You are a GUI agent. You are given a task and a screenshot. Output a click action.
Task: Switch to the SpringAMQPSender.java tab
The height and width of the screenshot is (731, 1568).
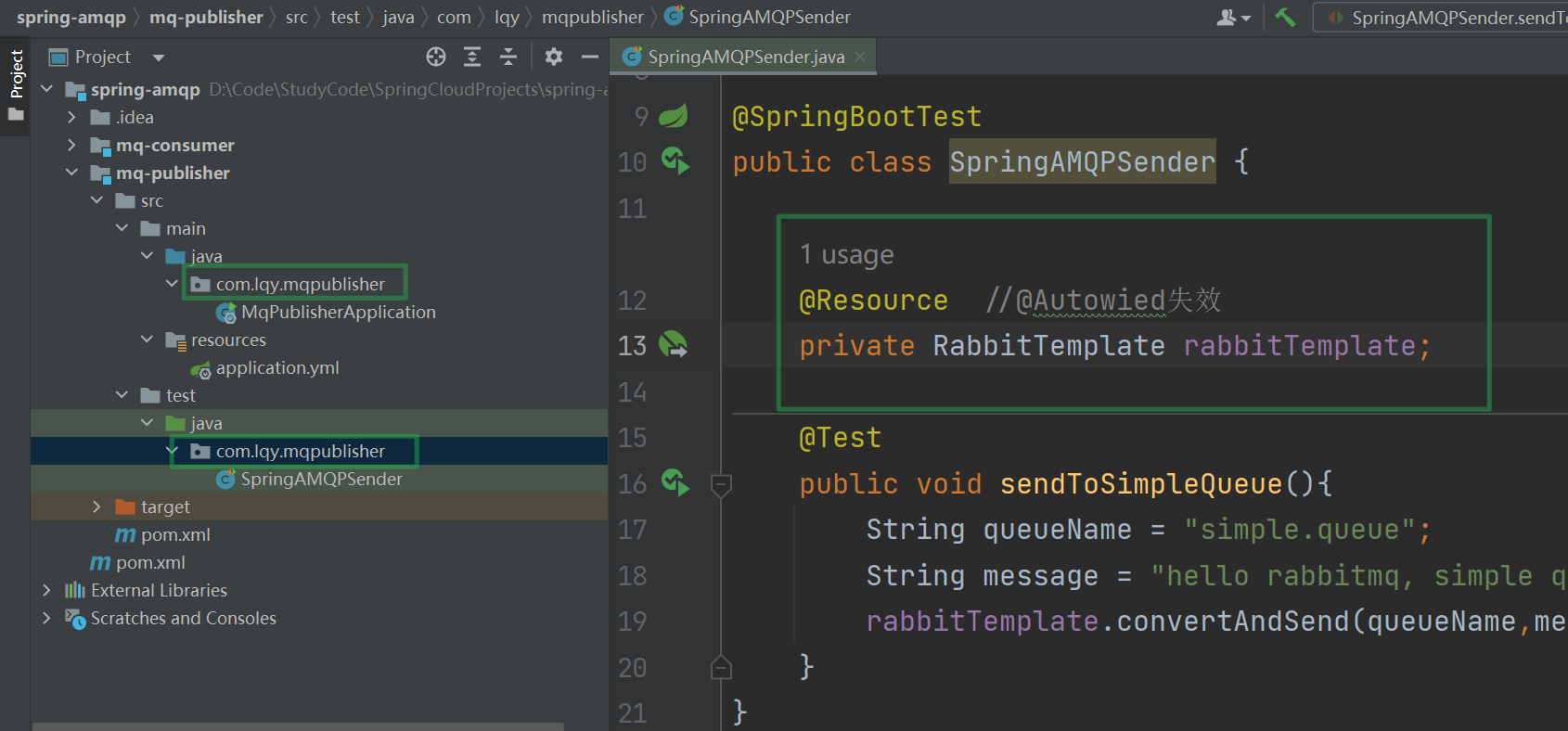(x=745, y=58)
